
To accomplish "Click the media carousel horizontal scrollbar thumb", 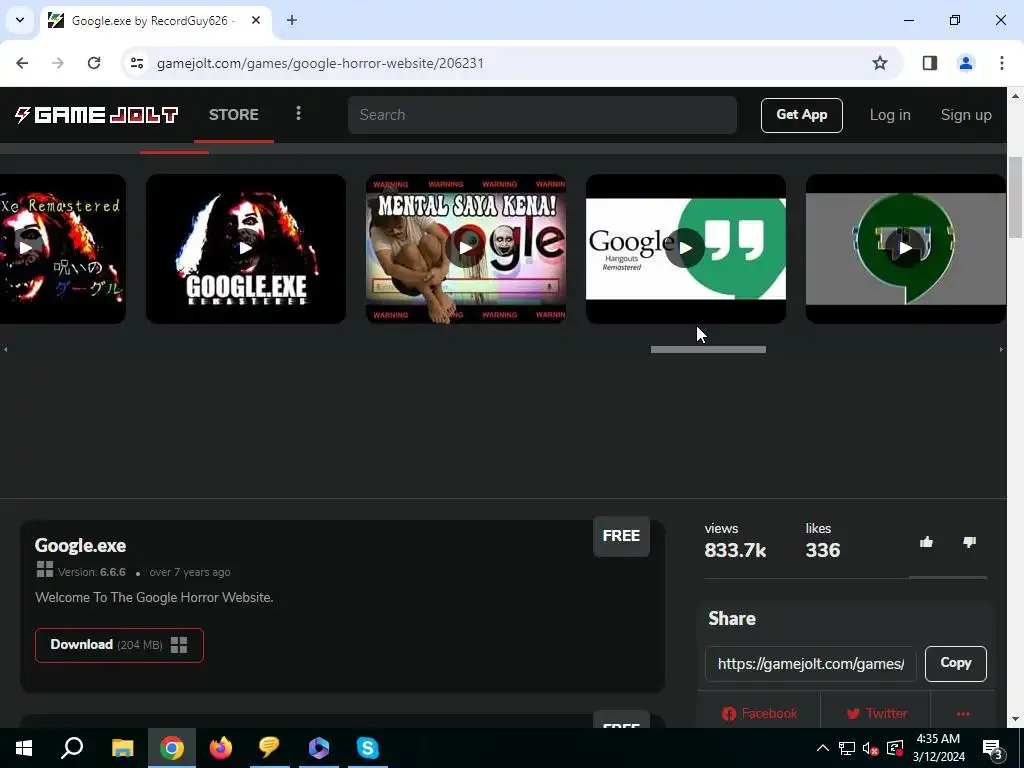I will click(708, 349).
